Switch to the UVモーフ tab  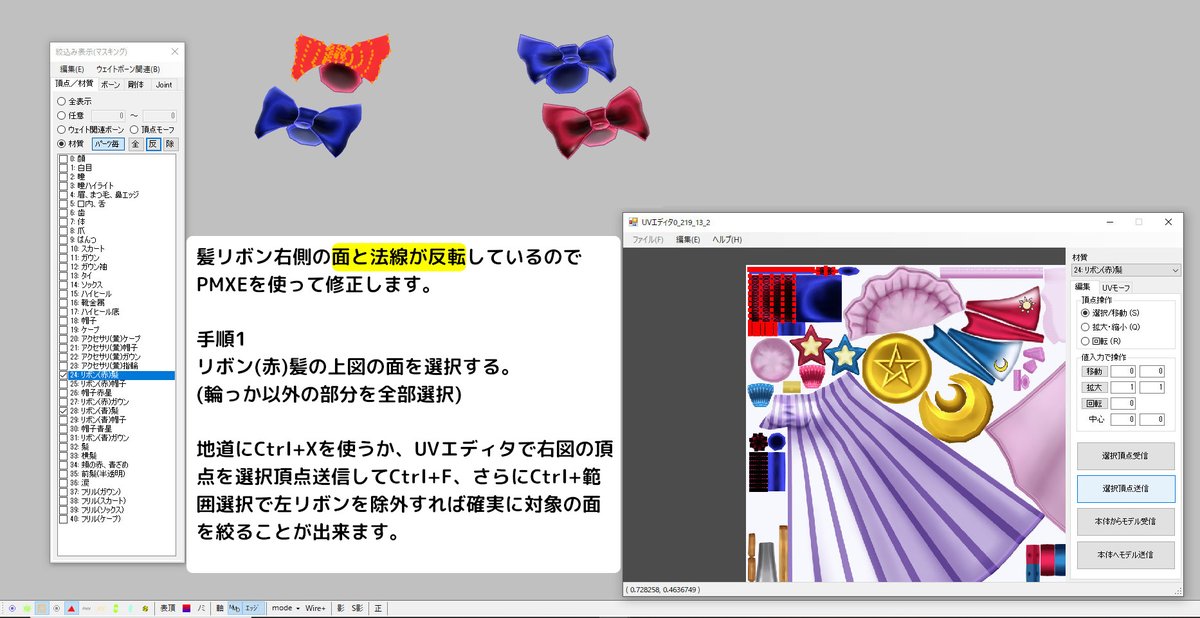coord(1116,288)
